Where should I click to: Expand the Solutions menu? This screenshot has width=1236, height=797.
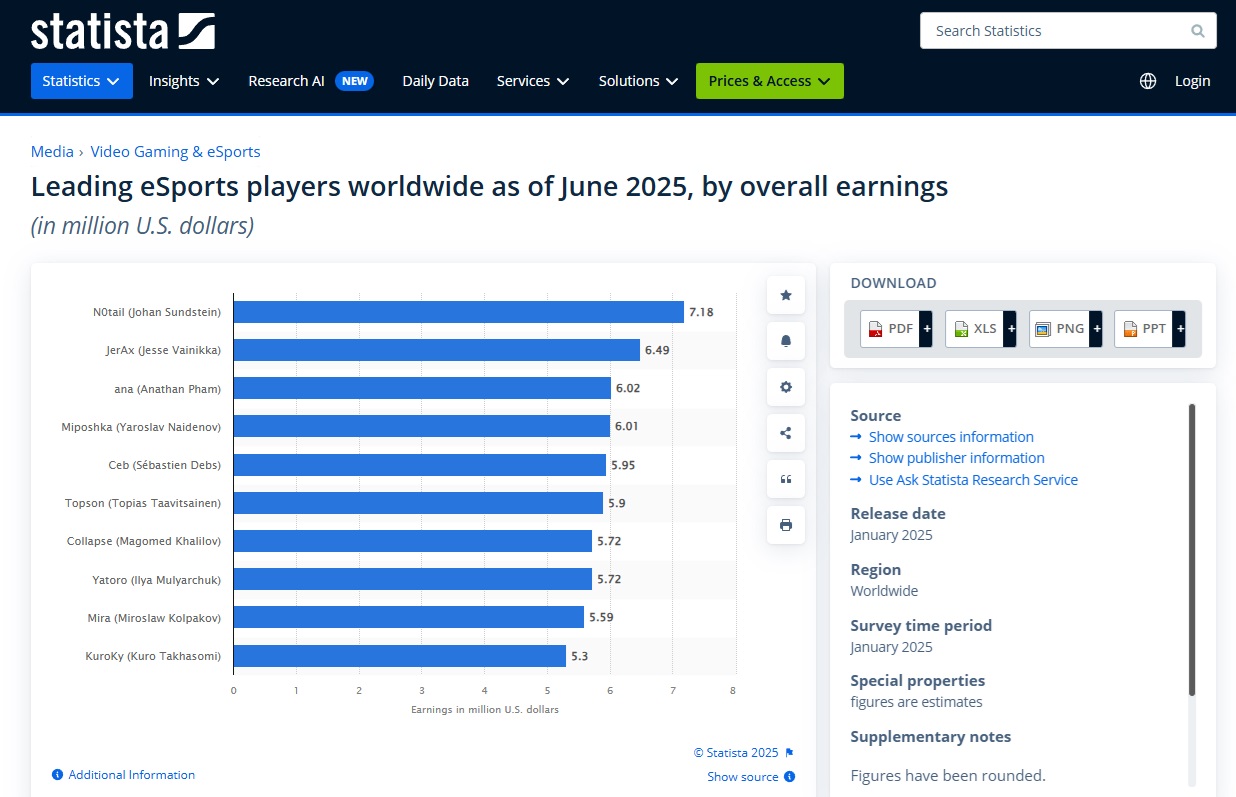(638, 81)
